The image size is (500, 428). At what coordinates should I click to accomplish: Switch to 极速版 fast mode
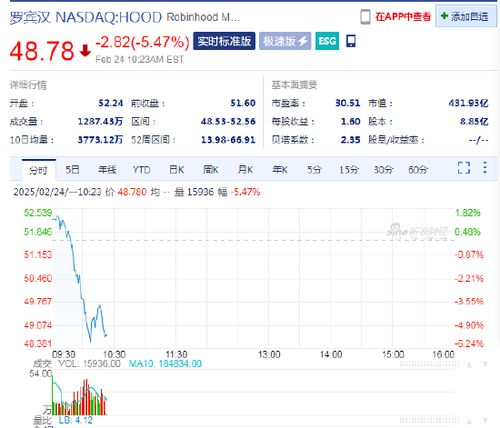(x=285, y=41)
